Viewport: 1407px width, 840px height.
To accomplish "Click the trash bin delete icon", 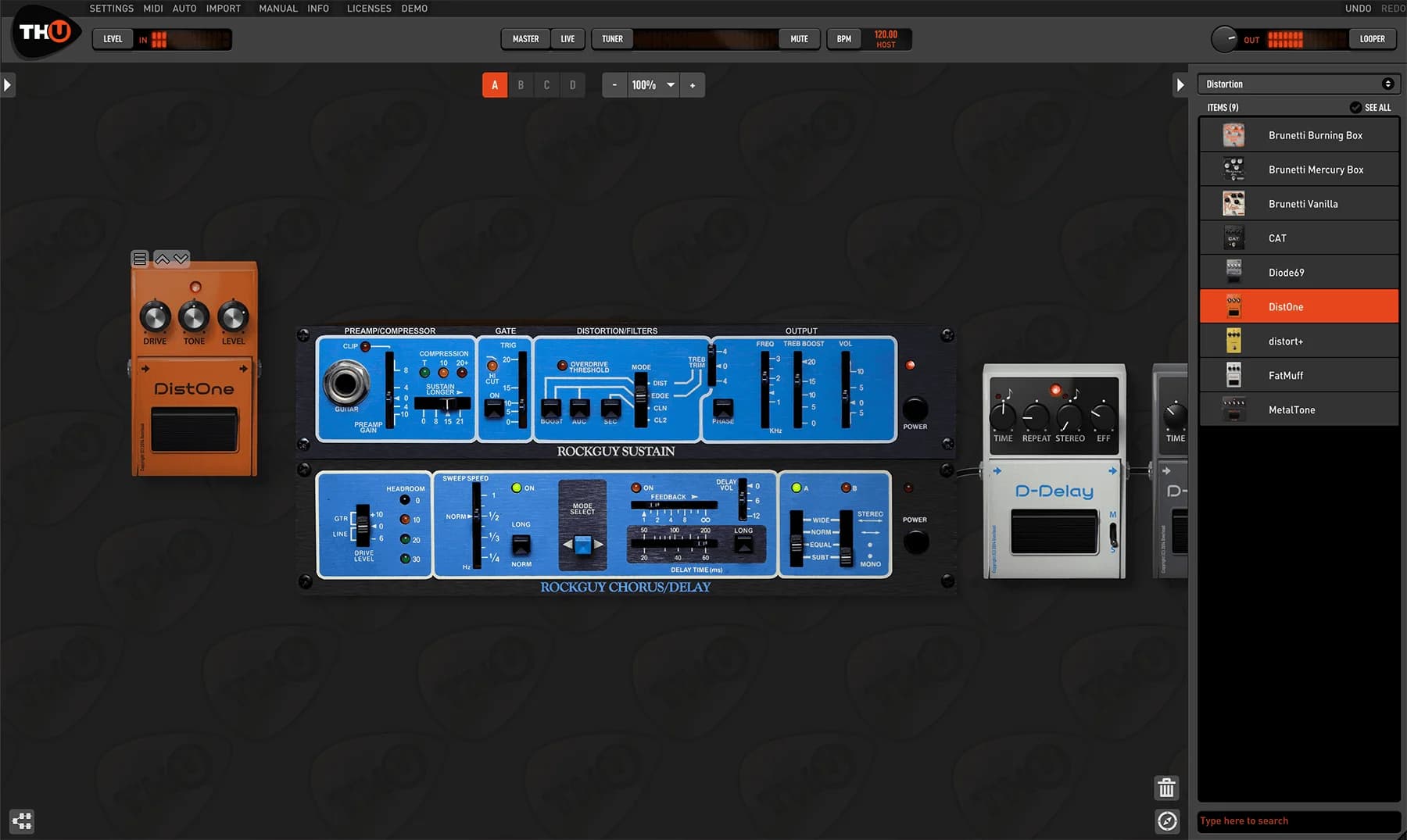I will click(x=1166, y=788).
